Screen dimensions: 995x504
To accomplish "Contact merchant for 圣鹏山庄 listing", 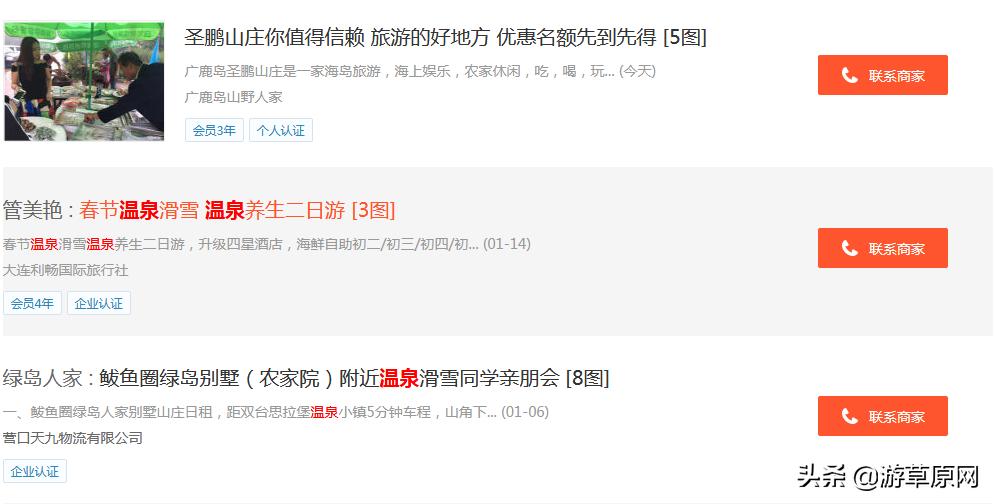I will tap(883, 75).
